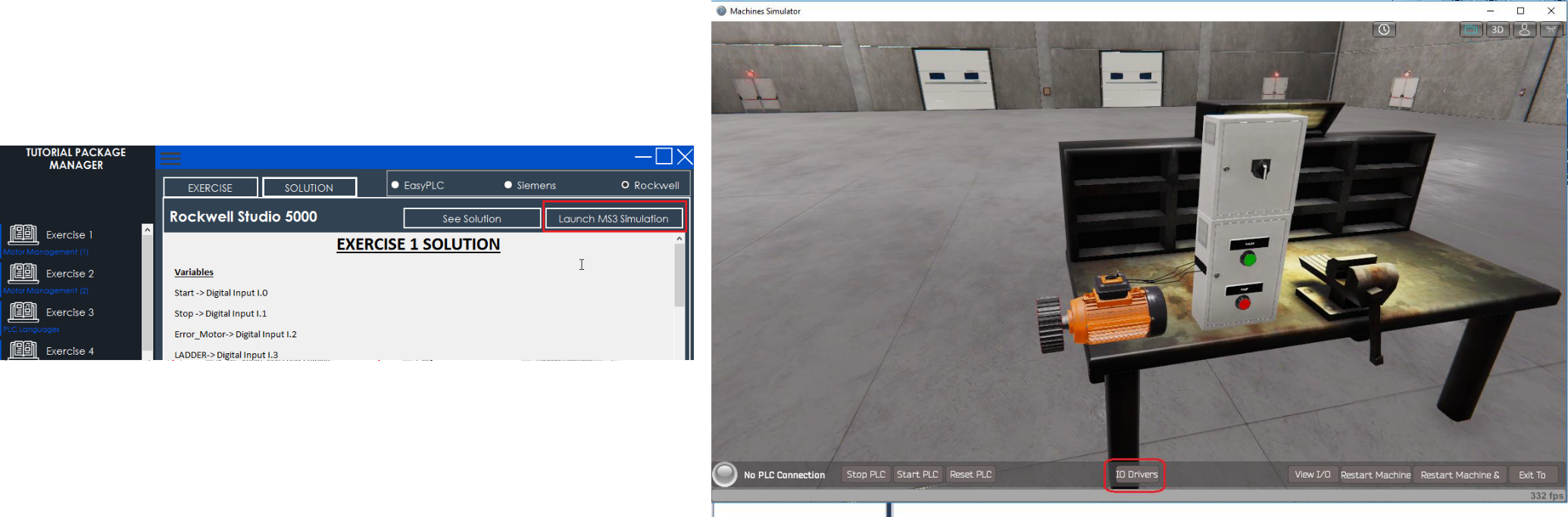Maximize the Machines Simulator window
Image resolution: width=1568 pixels, height=517 pixels.
point(1520,11)
